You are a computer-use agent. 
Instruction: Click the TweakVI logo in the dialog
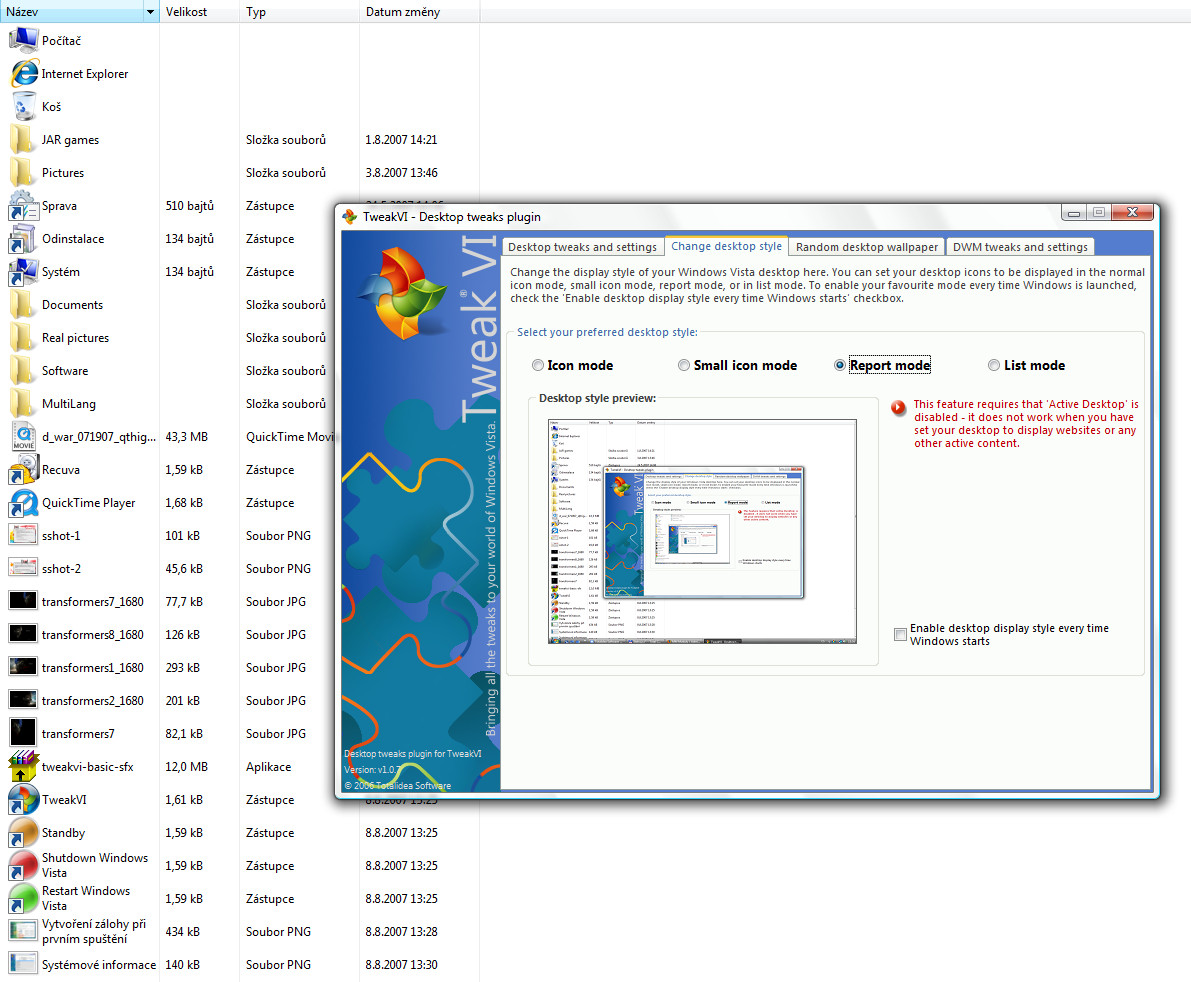click(403, 292)
